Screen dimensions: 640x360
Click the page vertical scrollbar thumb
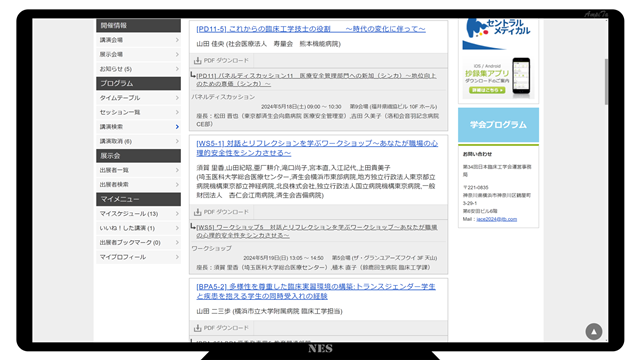point(606,82)
